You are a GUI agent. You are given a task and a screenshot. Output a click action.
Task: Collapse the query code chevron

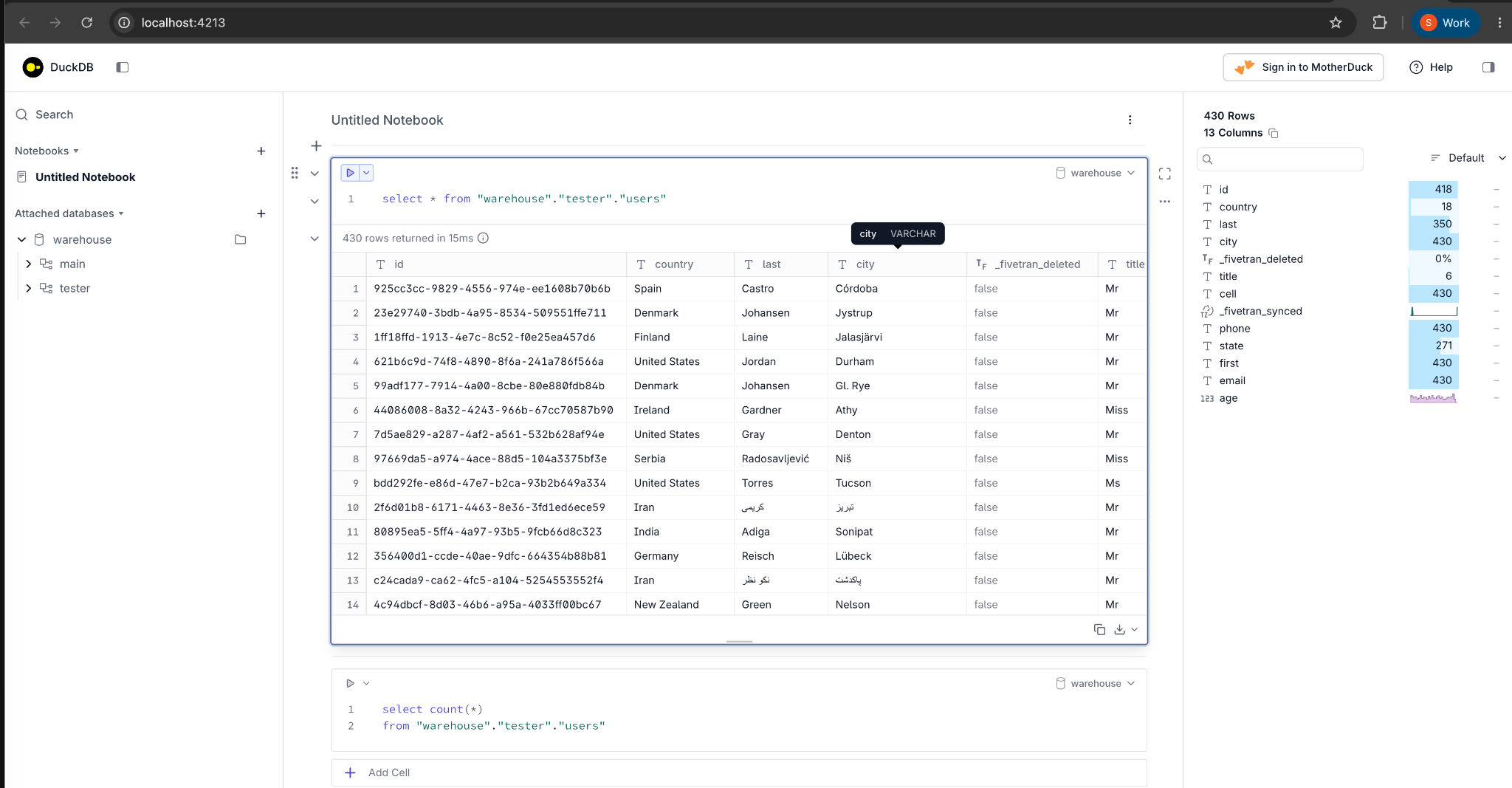point(315,201)
